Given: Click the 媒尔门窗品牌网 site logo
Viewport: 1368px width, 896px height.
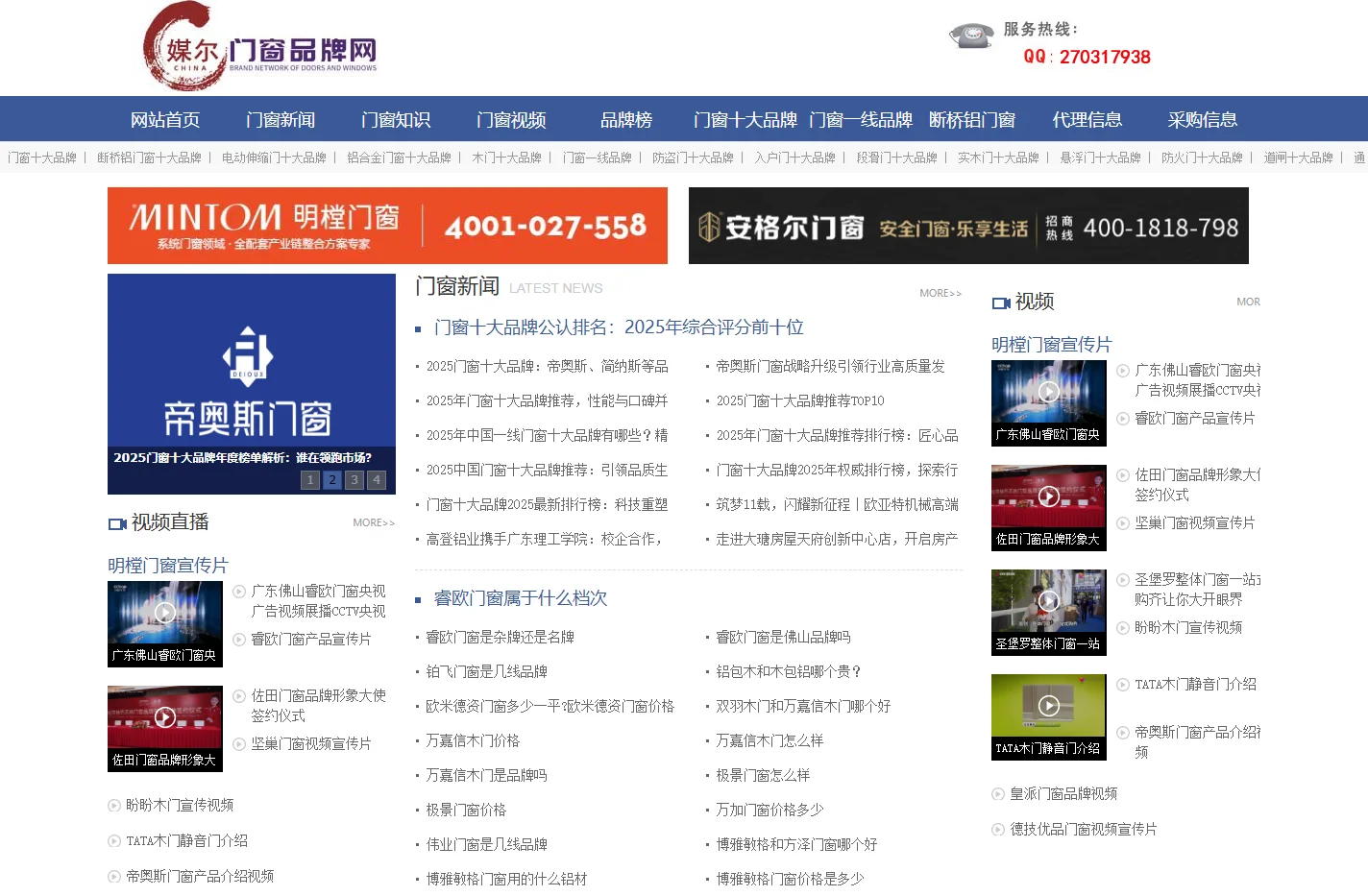Looking at the screenshot, I should [259, 47].
